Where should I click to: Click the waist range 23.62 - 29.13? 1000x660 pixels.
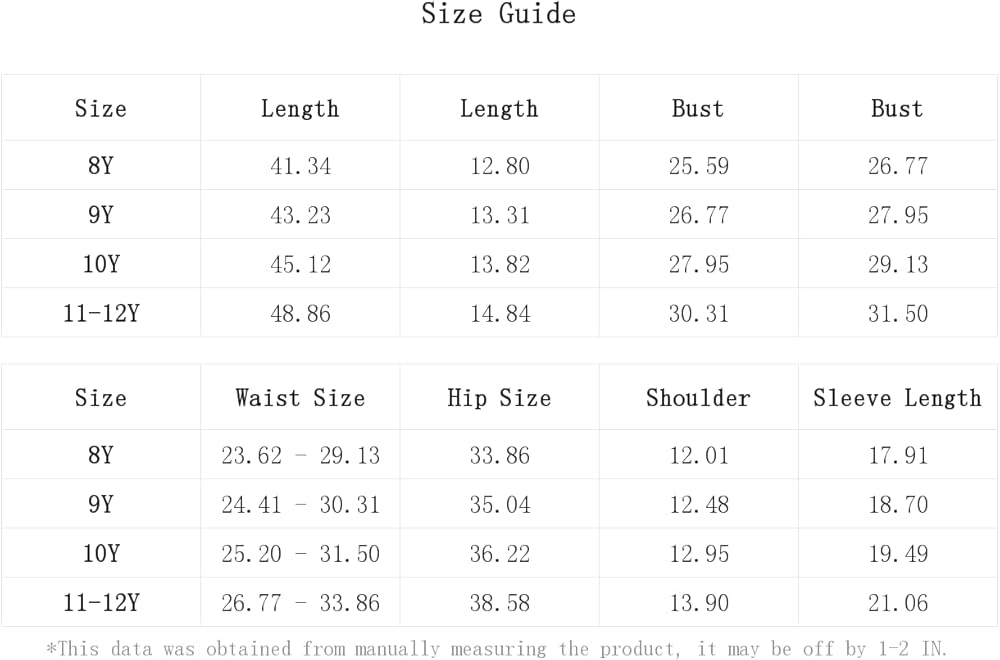pos(300,456)
